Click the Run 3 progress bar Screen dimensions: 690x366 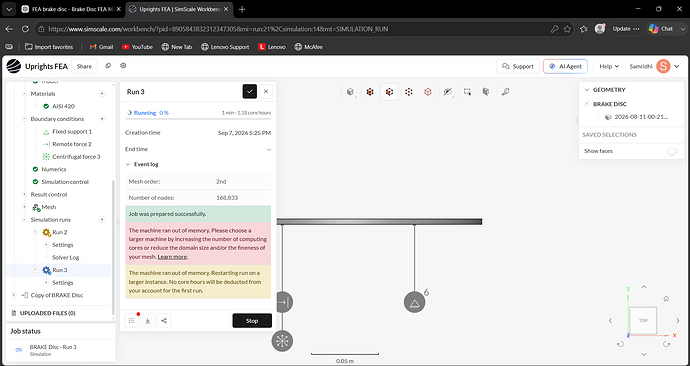[198, 119]
